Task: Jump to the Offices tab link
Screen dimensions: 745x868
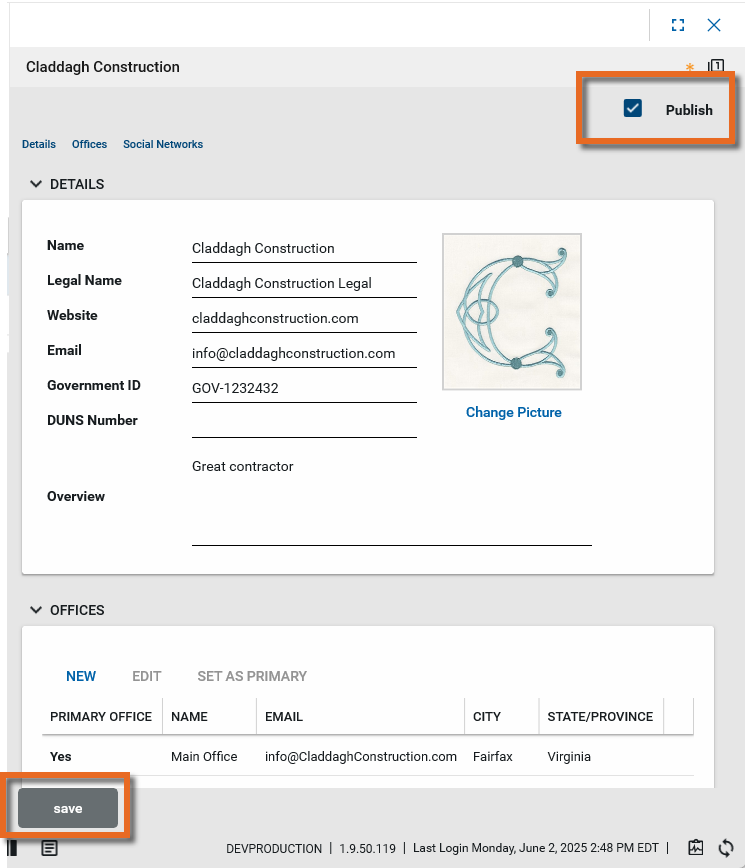Action: [x=89, y=144]
